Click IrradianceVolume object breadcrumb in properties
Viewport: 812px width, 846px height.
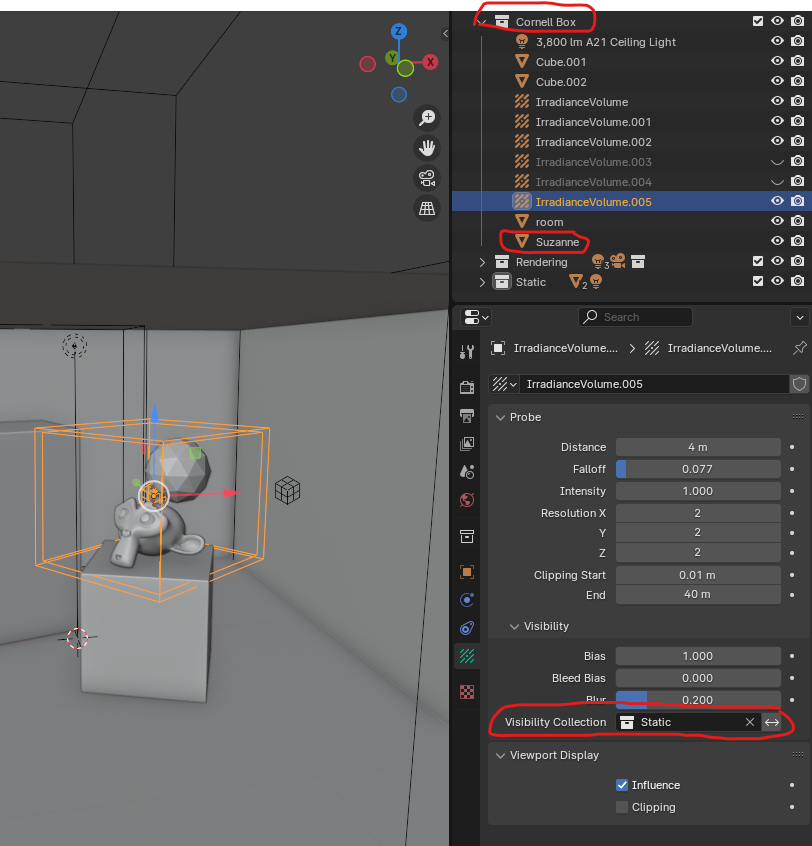coord(555,349)
